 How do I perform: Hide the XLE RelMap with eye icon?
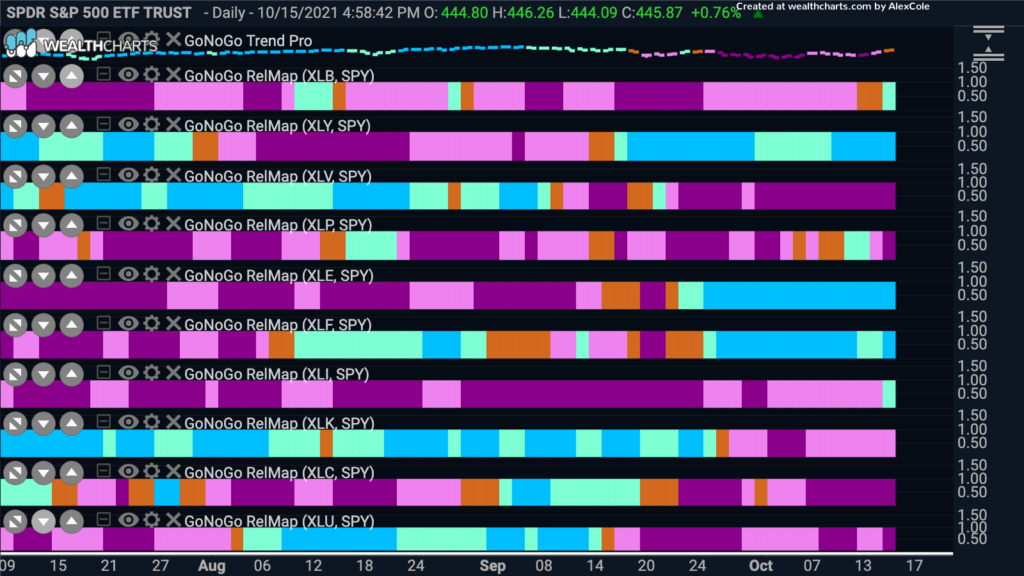tap(128, 274)
